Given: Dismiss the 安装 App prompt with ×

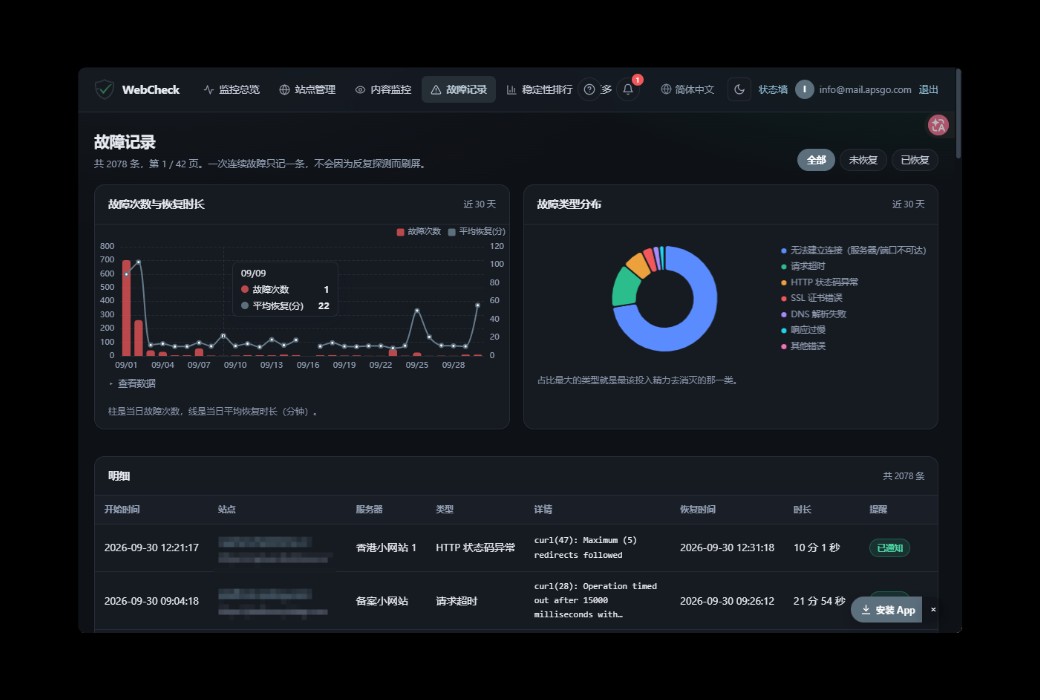Looking at the screenshot, I should pos(933,609).
